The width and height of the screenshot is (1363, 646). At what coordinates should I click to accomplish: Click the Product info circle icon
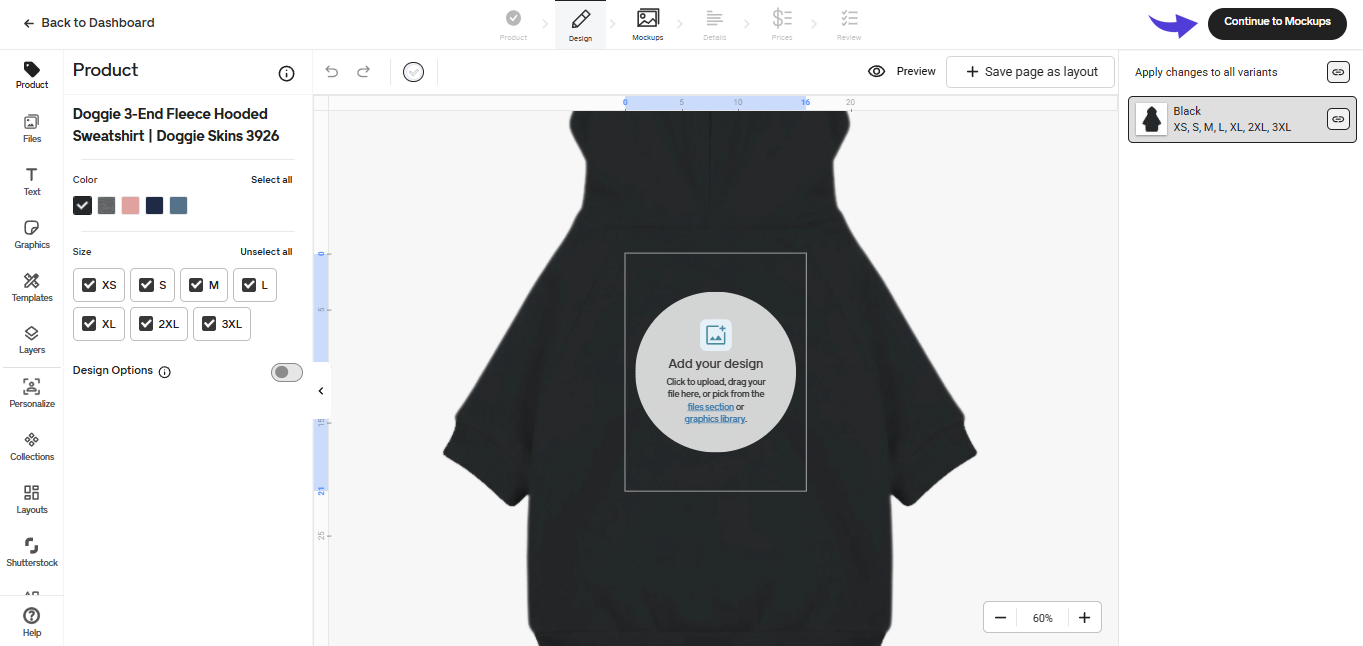pos(286,73)
